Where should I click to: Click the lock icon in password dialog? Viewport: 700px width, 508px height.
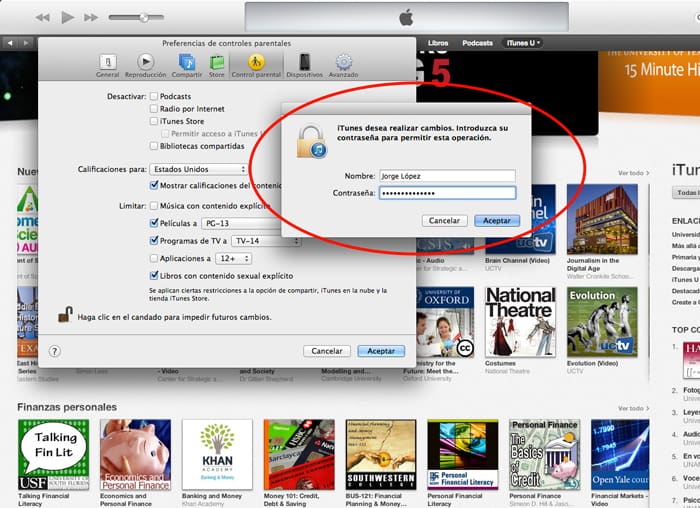pyautogui.click(x=311, y=142)
